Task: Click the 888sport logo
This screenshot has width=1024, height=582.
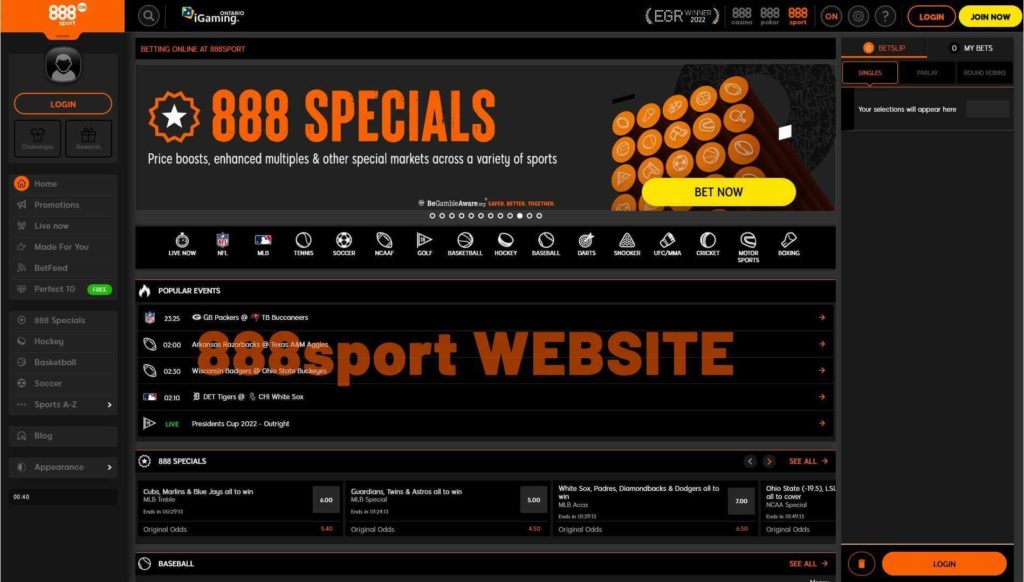Action: click(x=63, y=16)
